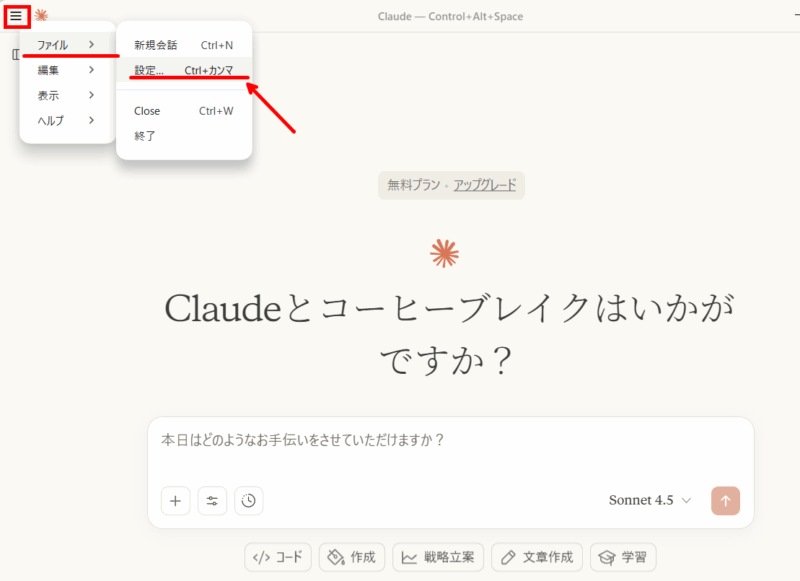Open the search and tools sliders icon
Screen dimensions: 800x581
[212, 501]
